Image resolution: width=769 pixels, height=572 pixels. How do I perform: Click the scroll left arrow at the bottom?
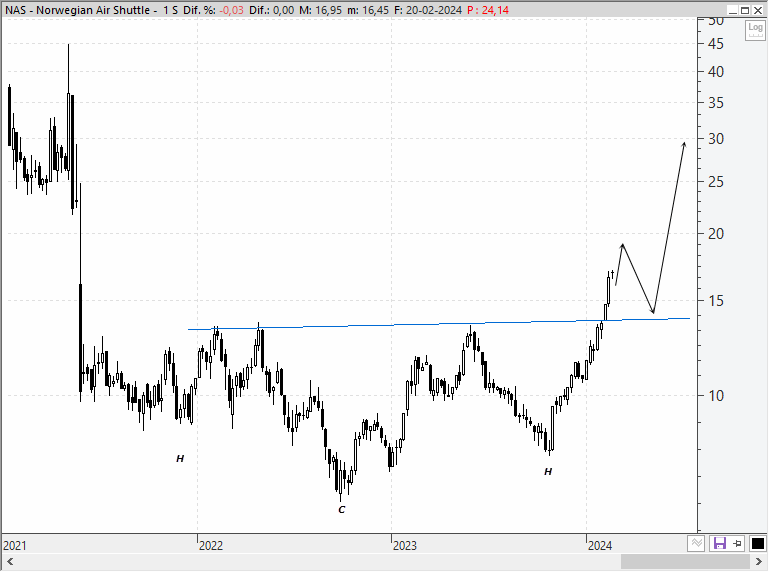tap(10, 562)
